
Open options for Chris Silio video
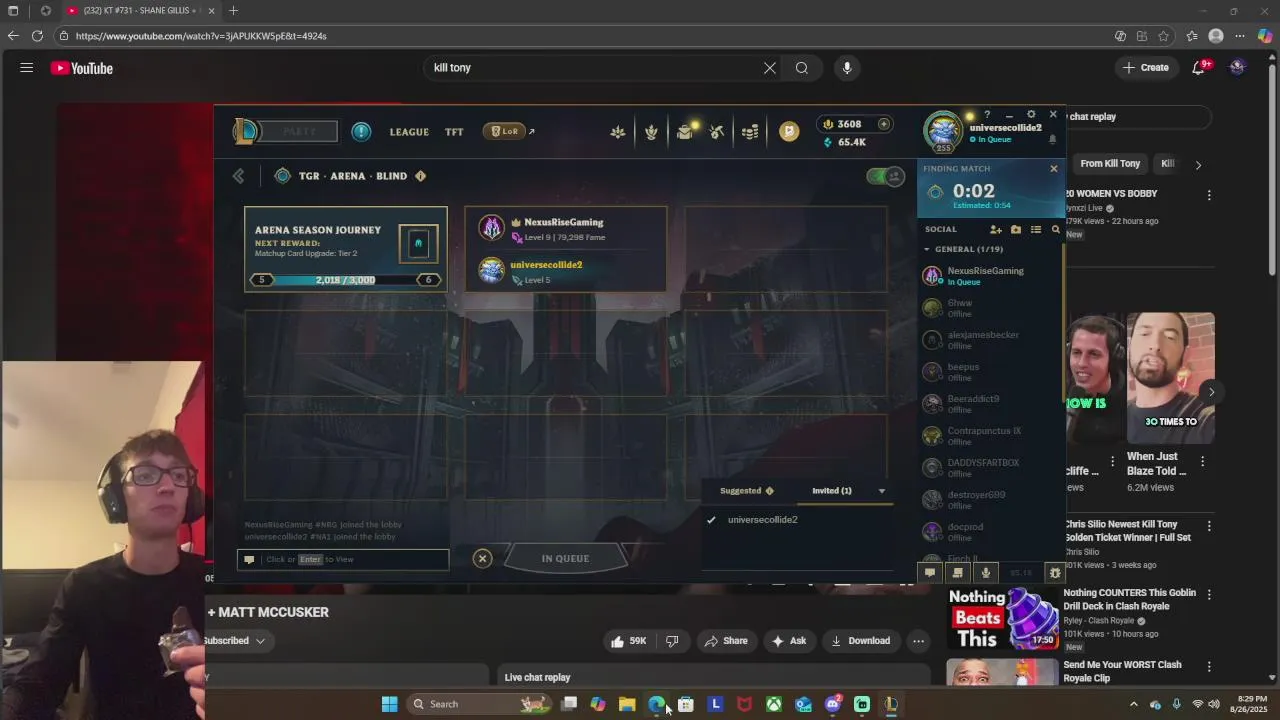click(1209, 526)
